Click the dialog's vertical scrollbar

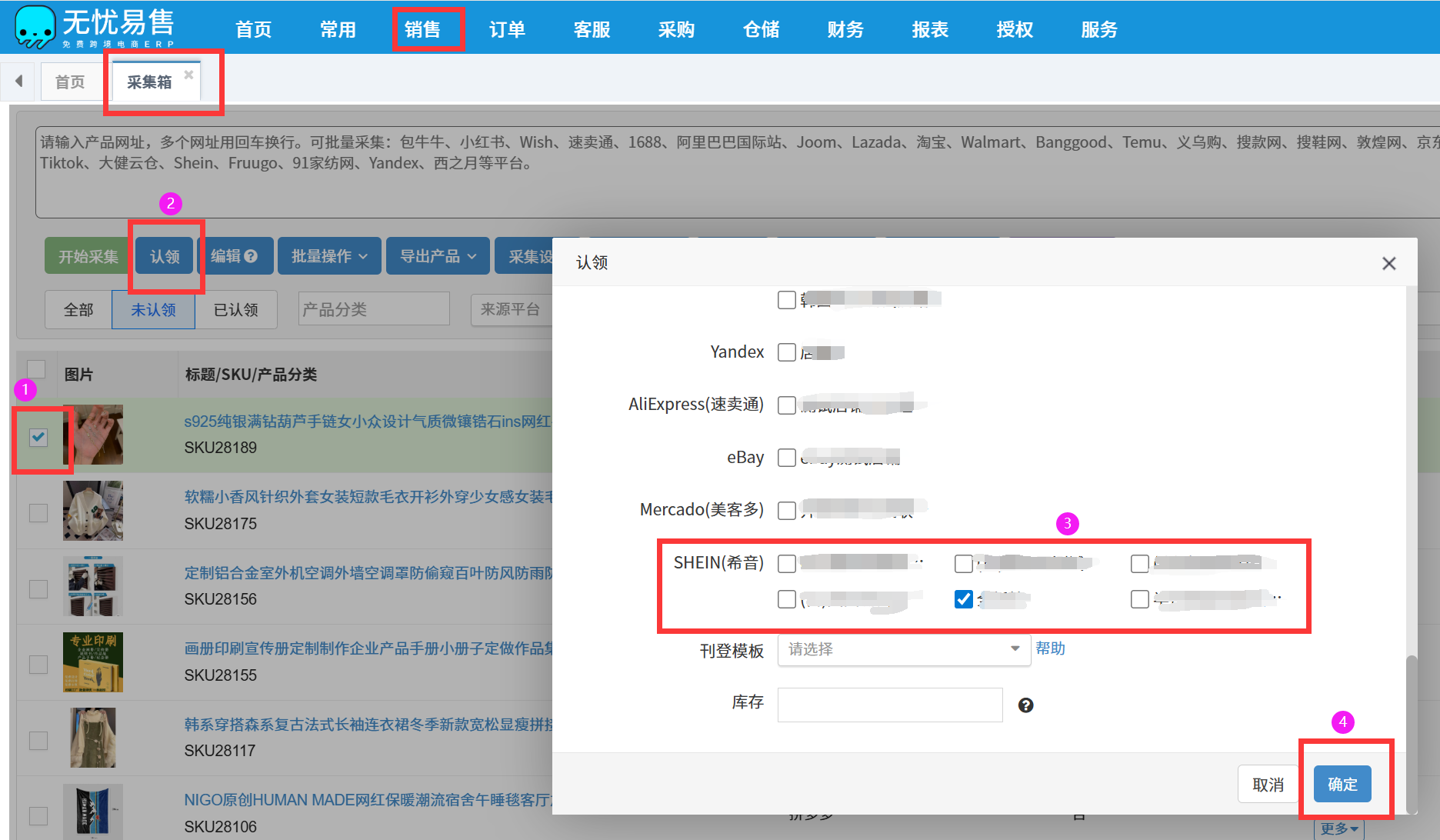(1411, 731)
